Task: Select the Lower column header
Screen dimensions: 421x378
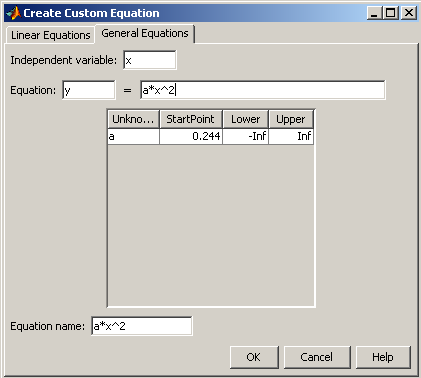Action: (x=245, y=119)
